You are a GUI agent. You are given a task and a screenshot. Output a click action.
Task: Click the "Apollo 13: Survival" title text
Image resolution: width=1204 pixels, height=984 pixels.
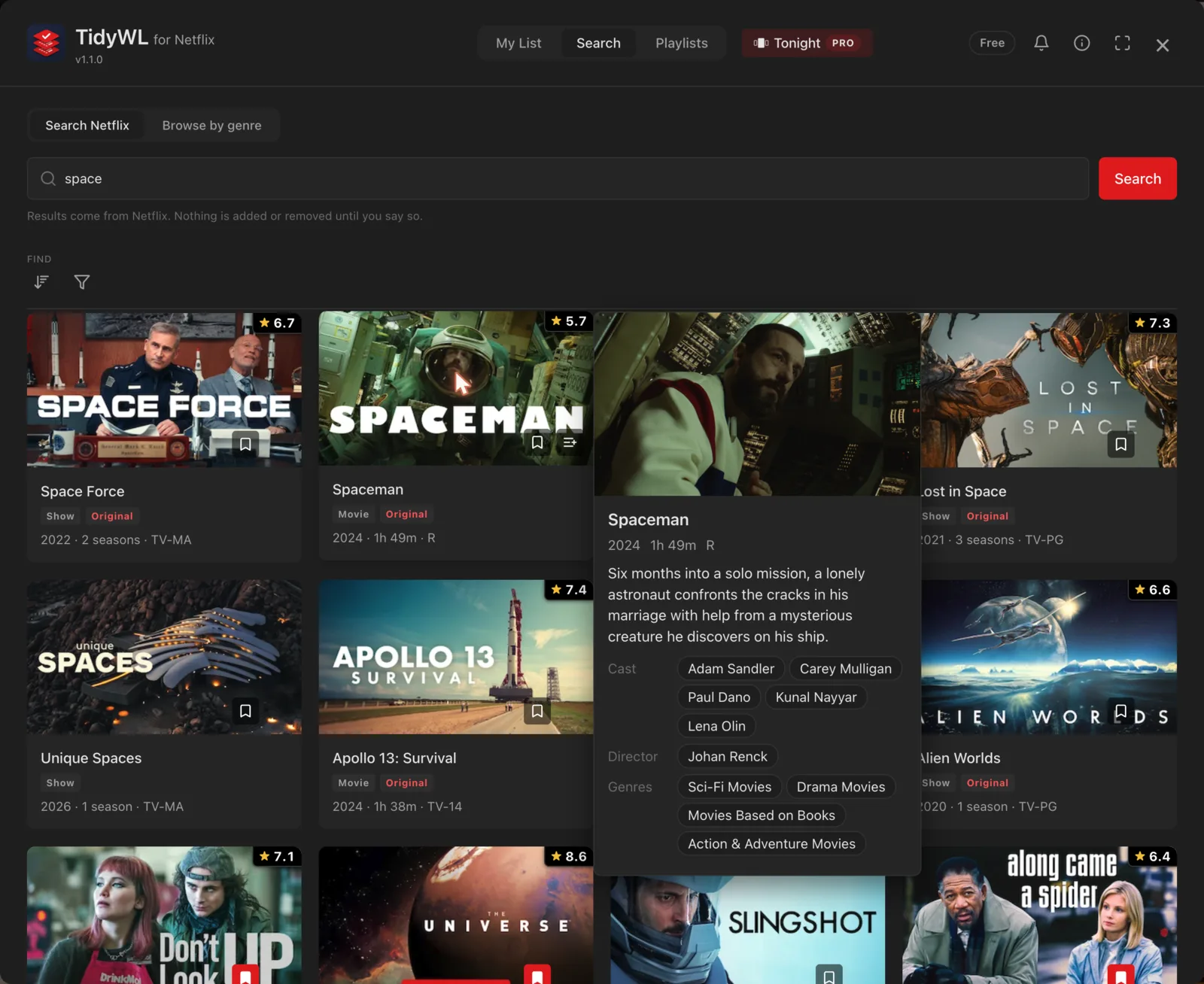coord(394,758)
